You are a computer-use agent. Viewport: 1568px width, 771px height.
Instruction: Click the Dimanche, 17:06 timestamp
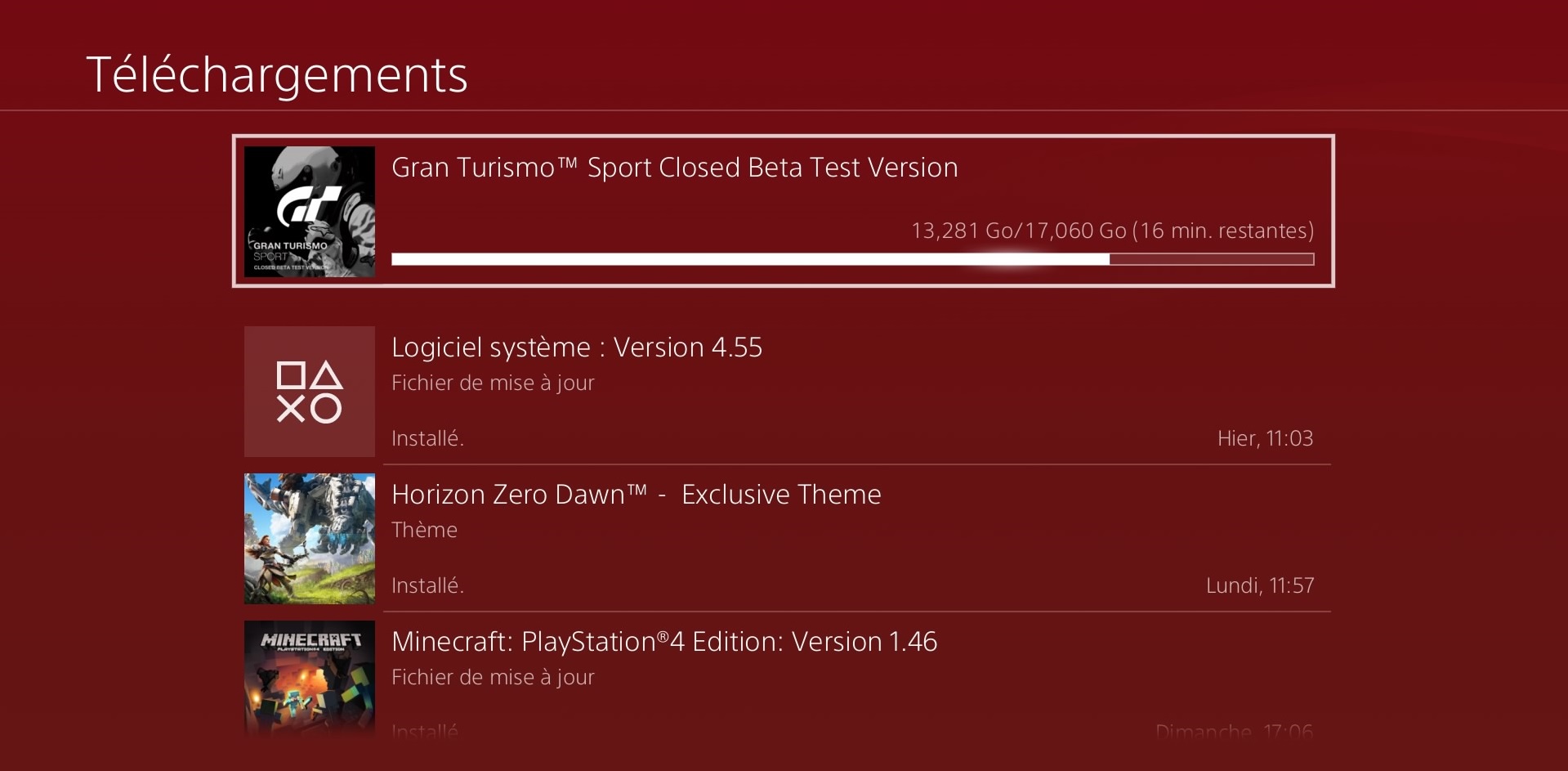coord(1234,731)
